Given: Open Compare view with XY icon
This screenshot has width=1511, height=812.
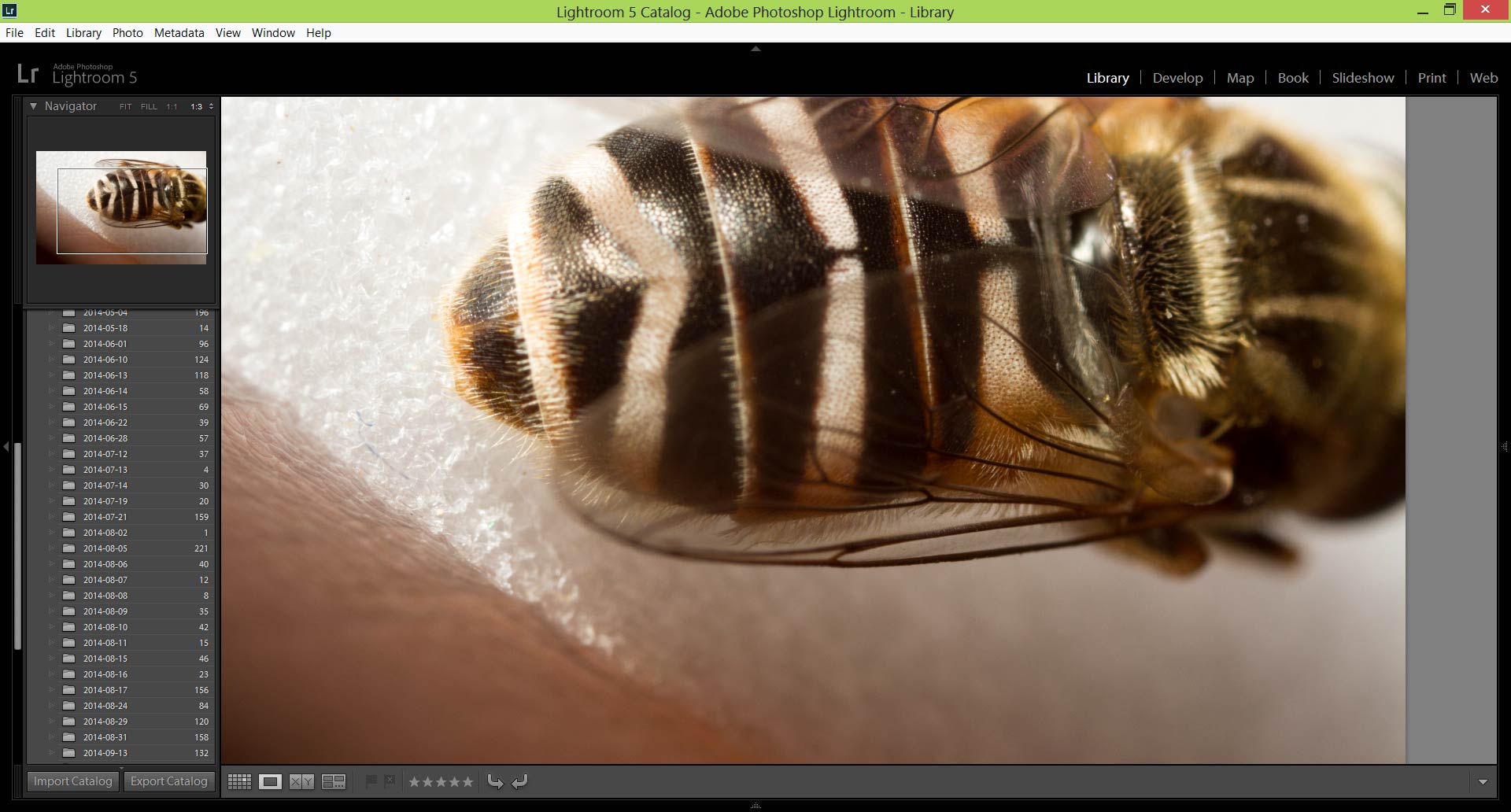Looking at the screenshot, I should pos(301,781).
